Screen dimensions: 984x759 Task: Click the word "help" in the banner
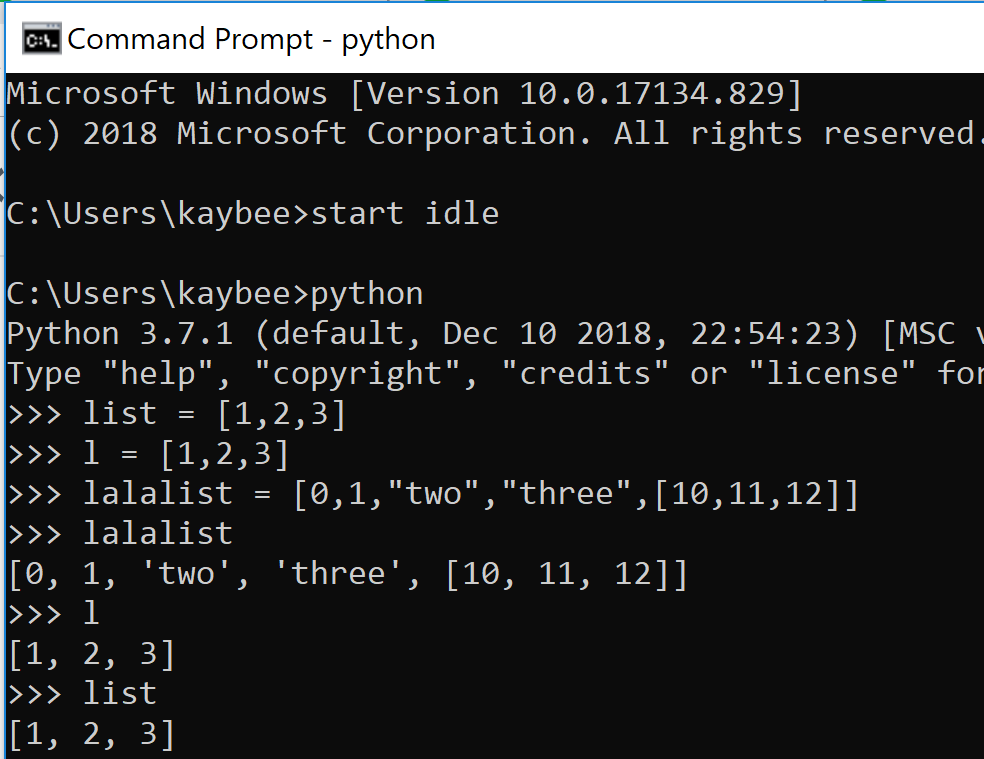(158, 374)
